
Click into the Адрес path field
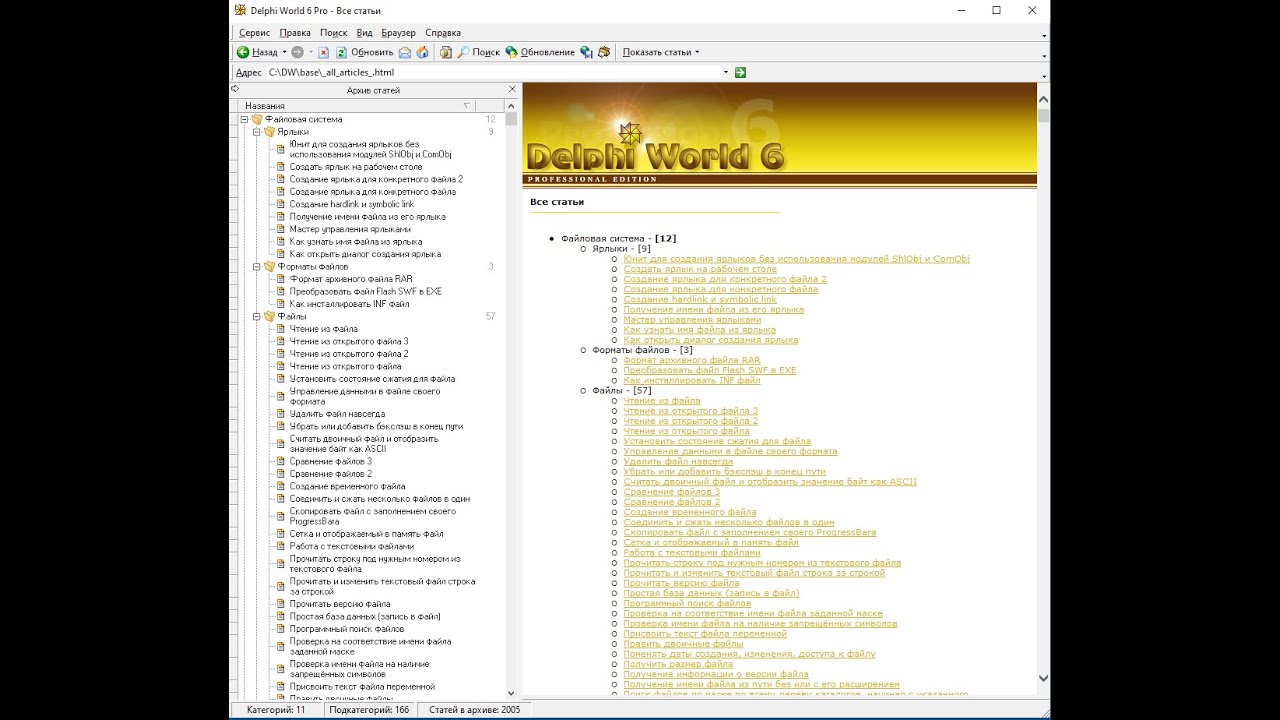(x=493, y=72)
